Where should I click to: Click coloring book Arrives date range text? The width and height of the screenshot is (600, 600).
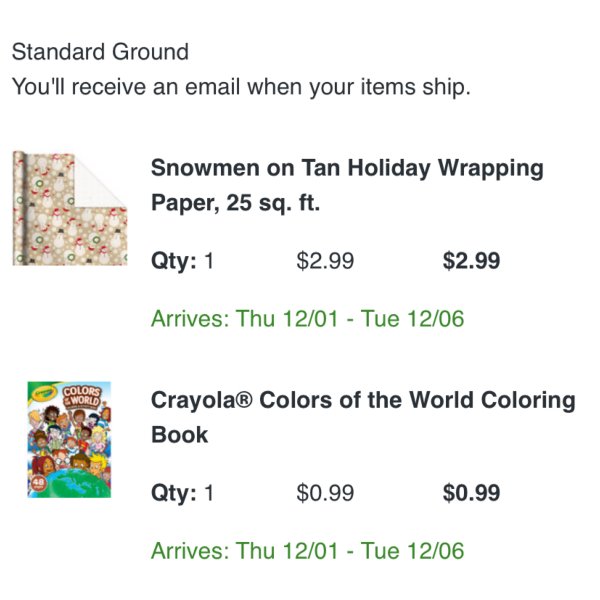click(308, 551)
